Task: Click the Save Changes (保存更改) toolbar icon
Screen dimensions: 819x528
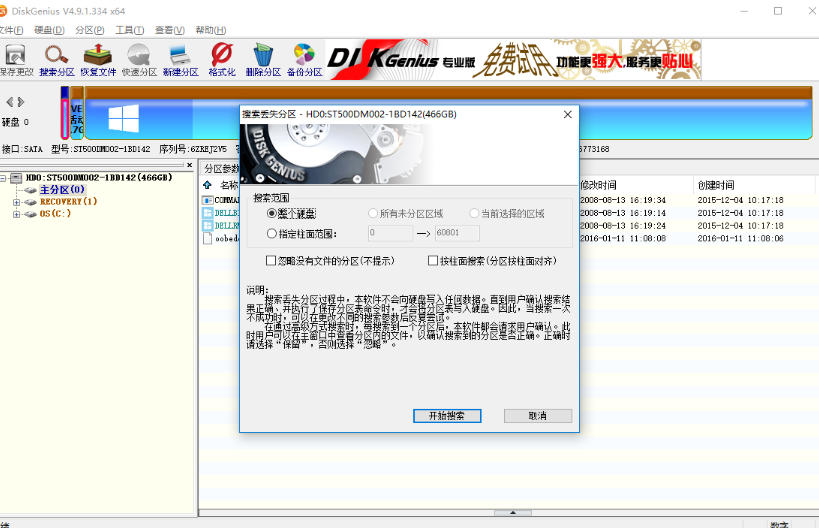Action: point(16,60)
